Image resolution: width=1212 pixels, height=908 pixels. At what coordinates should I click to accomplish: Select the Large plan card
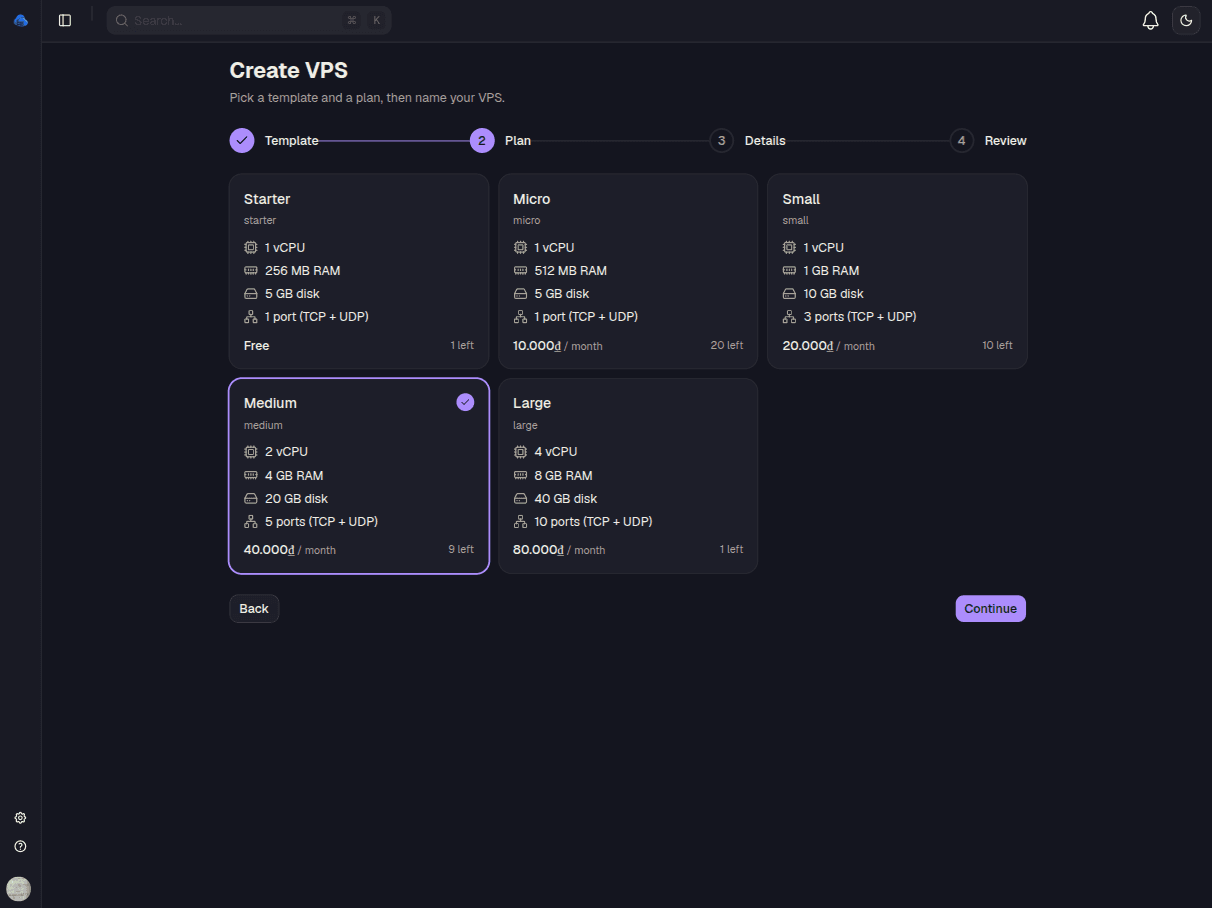click(x=628, y=476)
